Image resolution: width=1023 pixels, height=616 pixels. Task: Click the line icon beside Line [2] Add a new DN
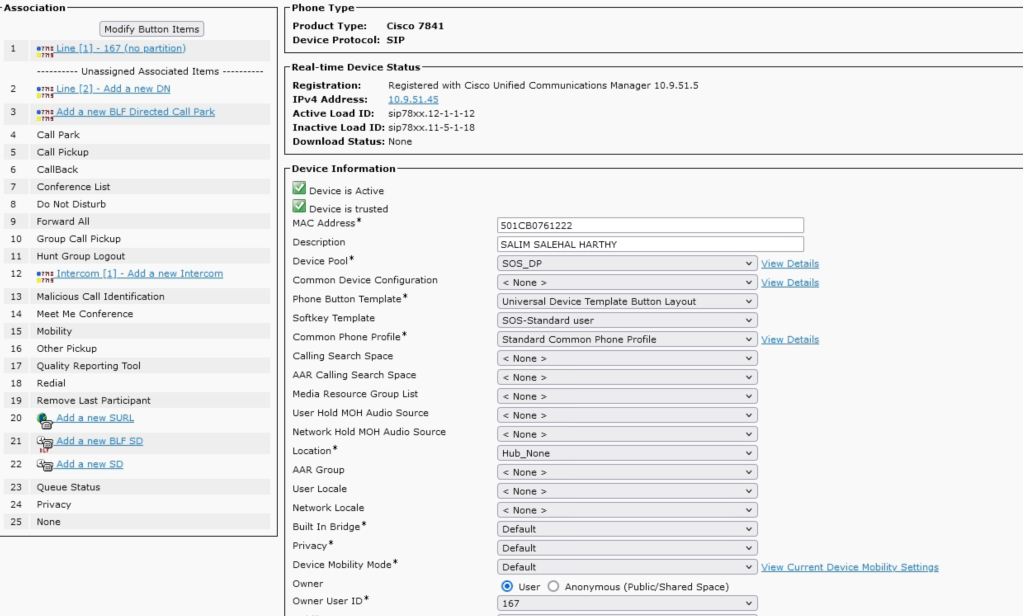[45, 90]
